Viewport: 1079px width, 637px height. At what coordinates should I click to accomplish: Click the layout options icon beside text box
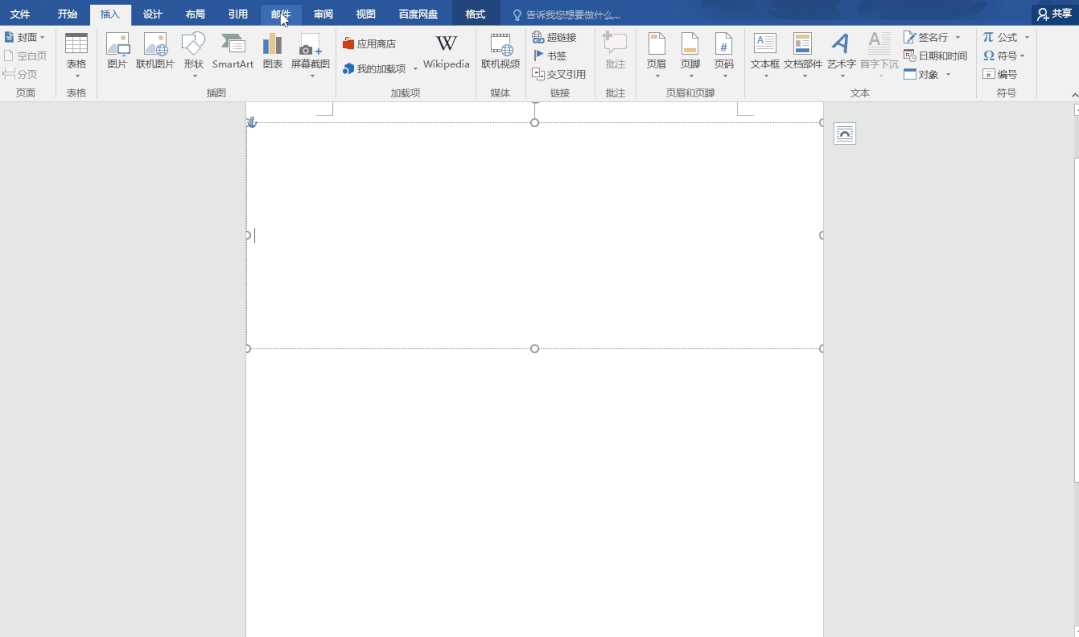pos(845,134)
